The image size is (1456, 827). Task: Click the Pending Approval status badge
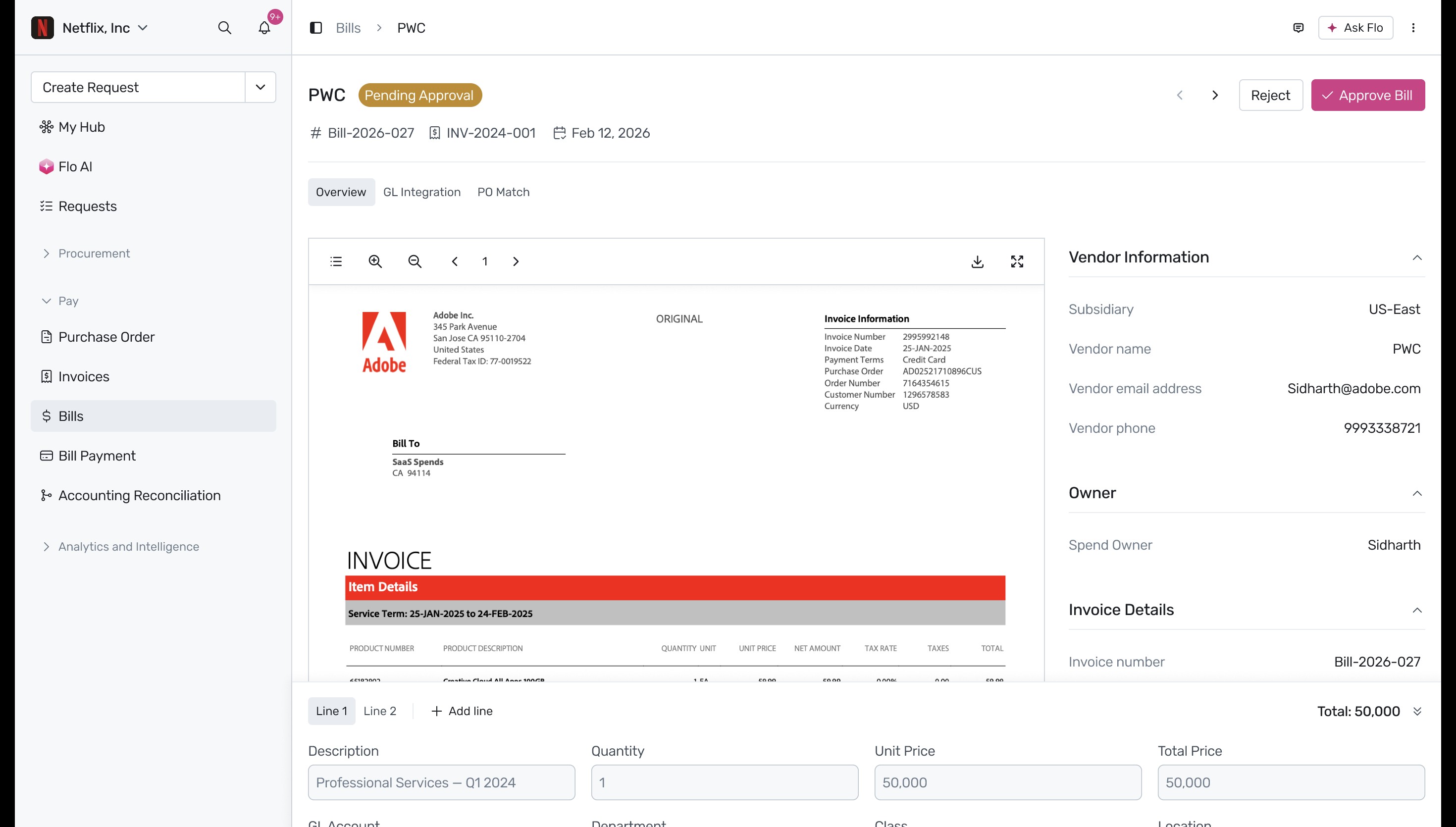click(419, 95)
